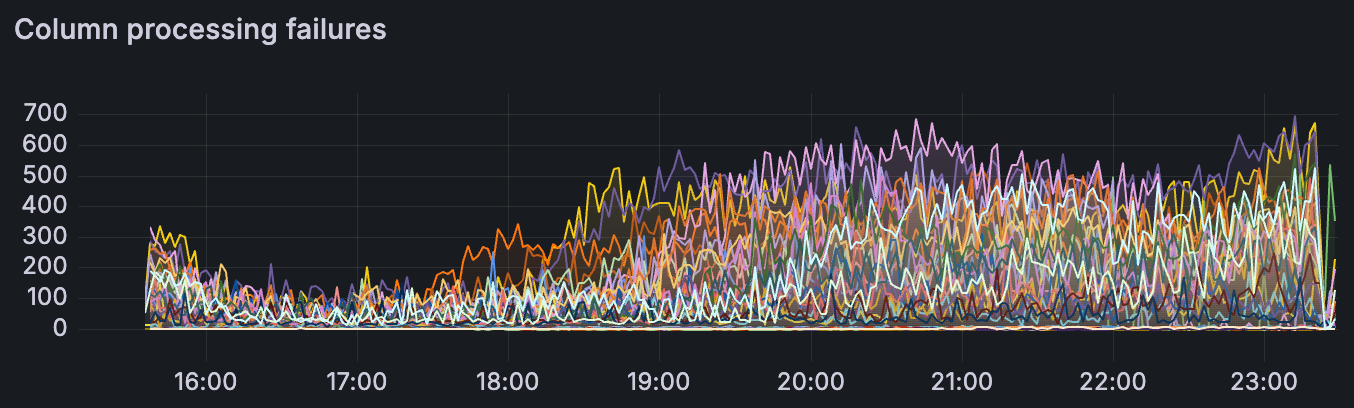Viewport: 1354px width, 408px height.
Task: Click the 21:00 time axis label
Action: coord(961,381)
